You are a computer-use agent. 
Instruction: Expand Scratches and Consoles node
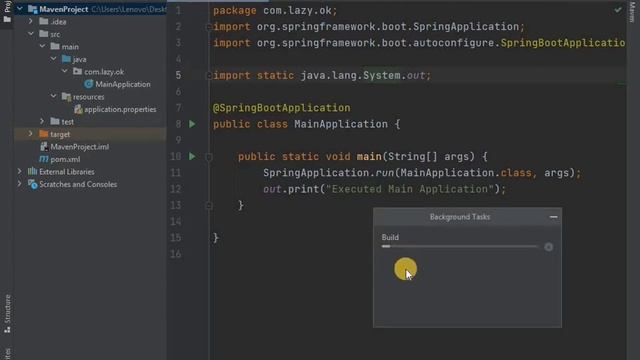19,184
